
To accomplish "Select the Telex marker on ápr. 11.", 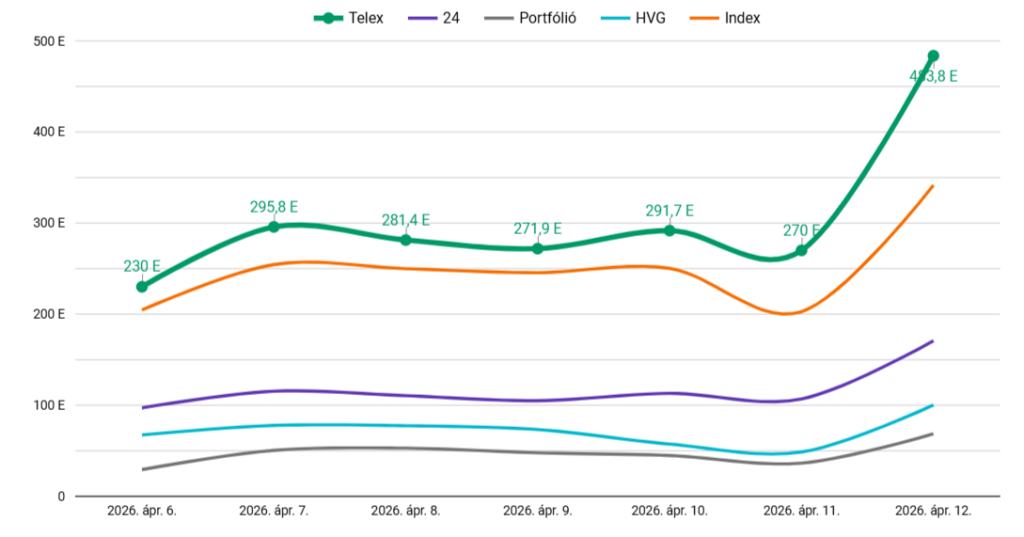I will coord(801,250).
